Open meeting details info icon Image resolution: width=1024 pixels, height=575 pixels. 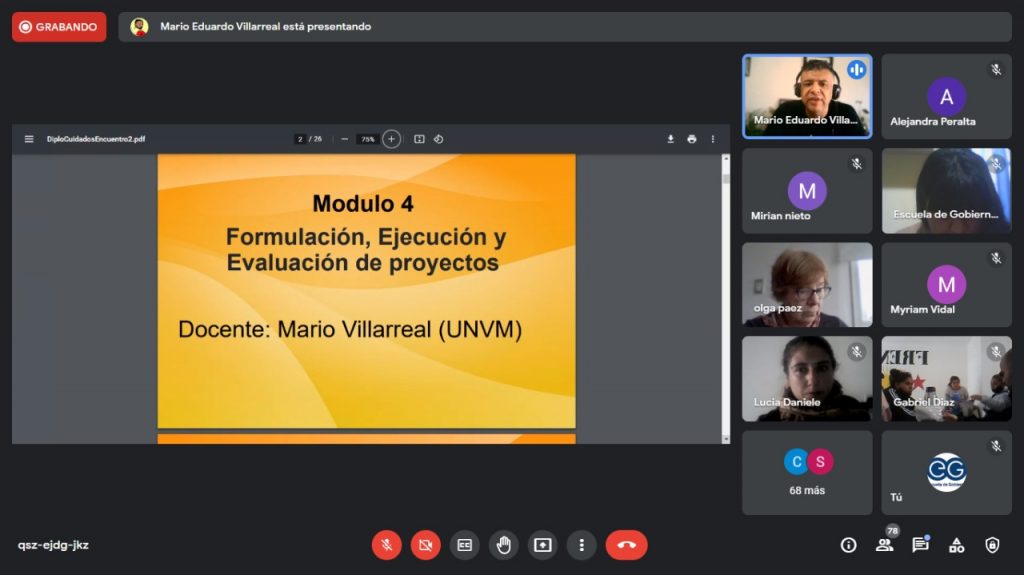pyautogui.click(x=848, y=545)
